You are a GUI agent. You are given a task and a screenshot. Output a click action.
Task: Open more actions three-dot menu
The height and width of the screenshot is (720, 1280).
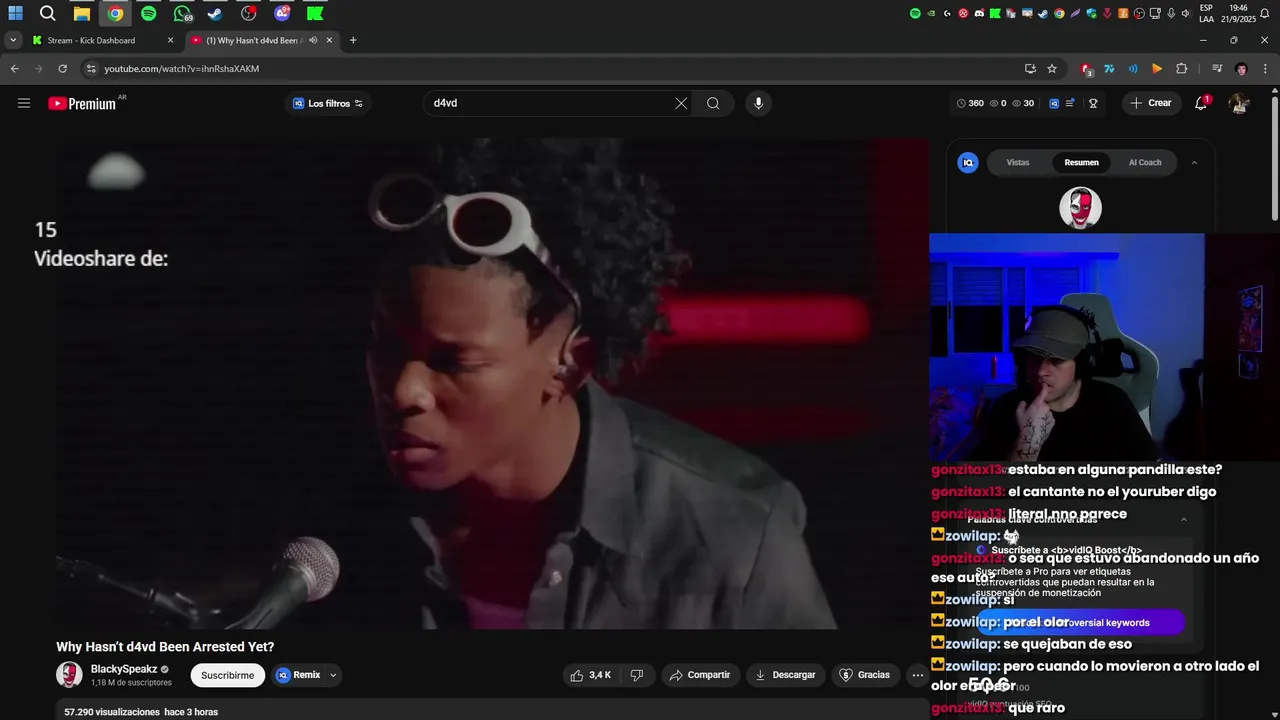[x=917, y=675]
